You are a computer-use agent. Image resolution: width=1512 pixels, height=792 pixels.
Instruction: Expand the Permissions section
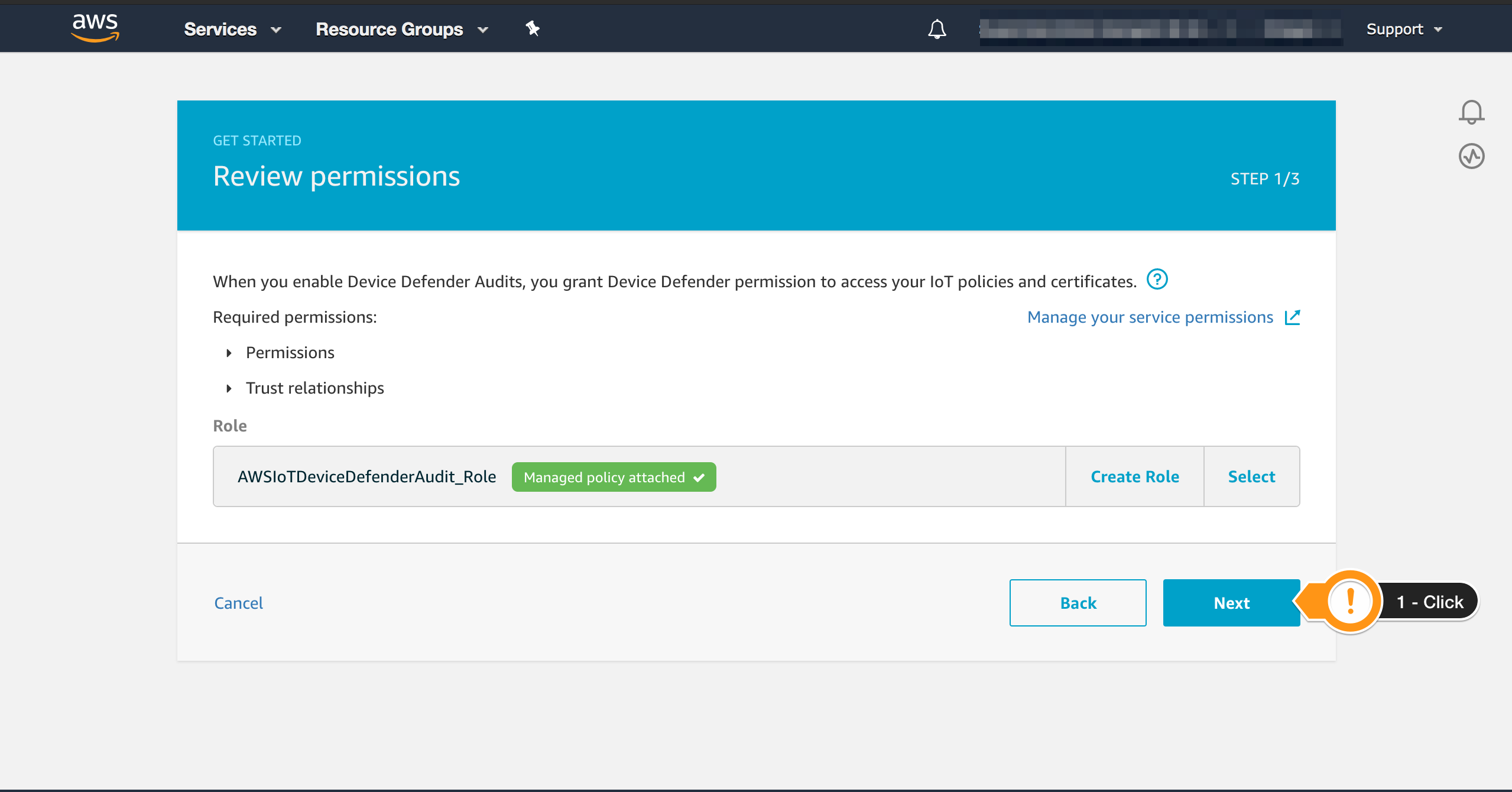click(x=281, y=353)
